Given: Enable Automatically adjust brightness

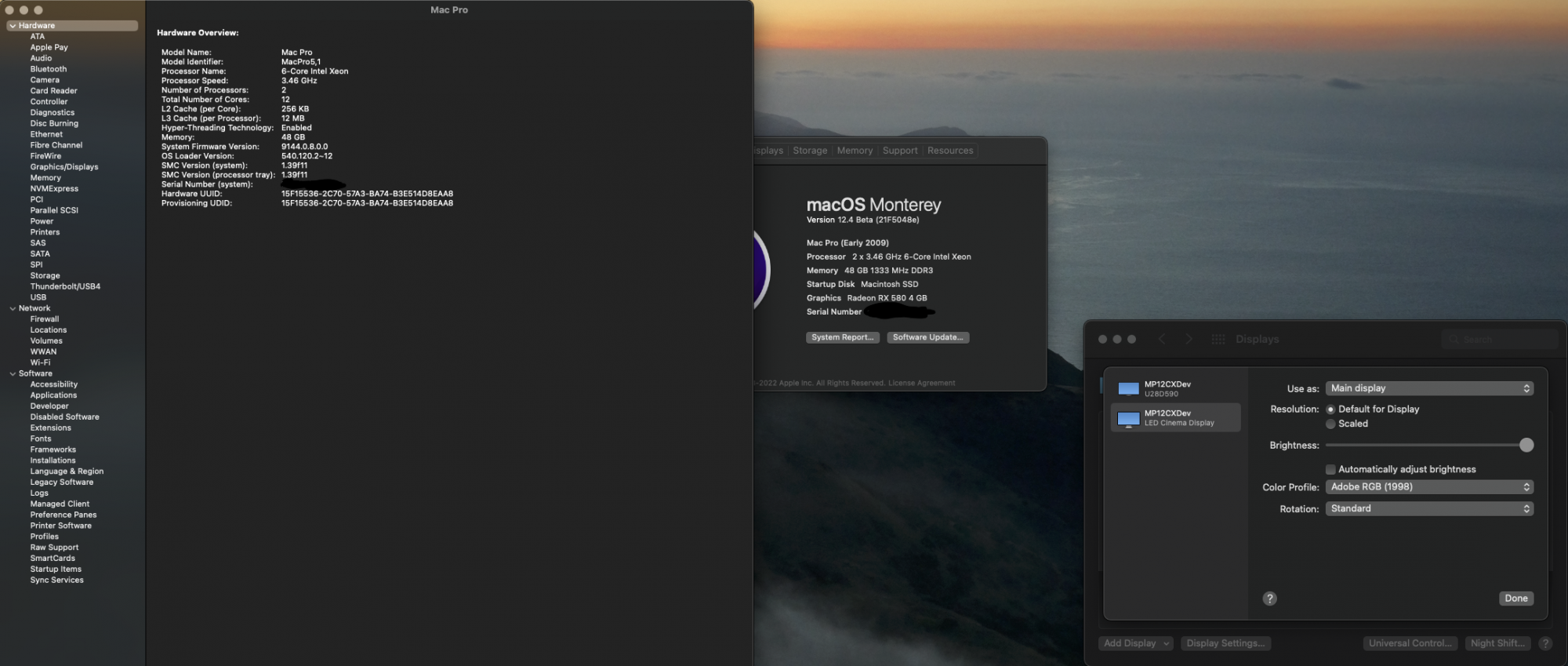Looking at the screenshot, I should tap(1330, 469).
